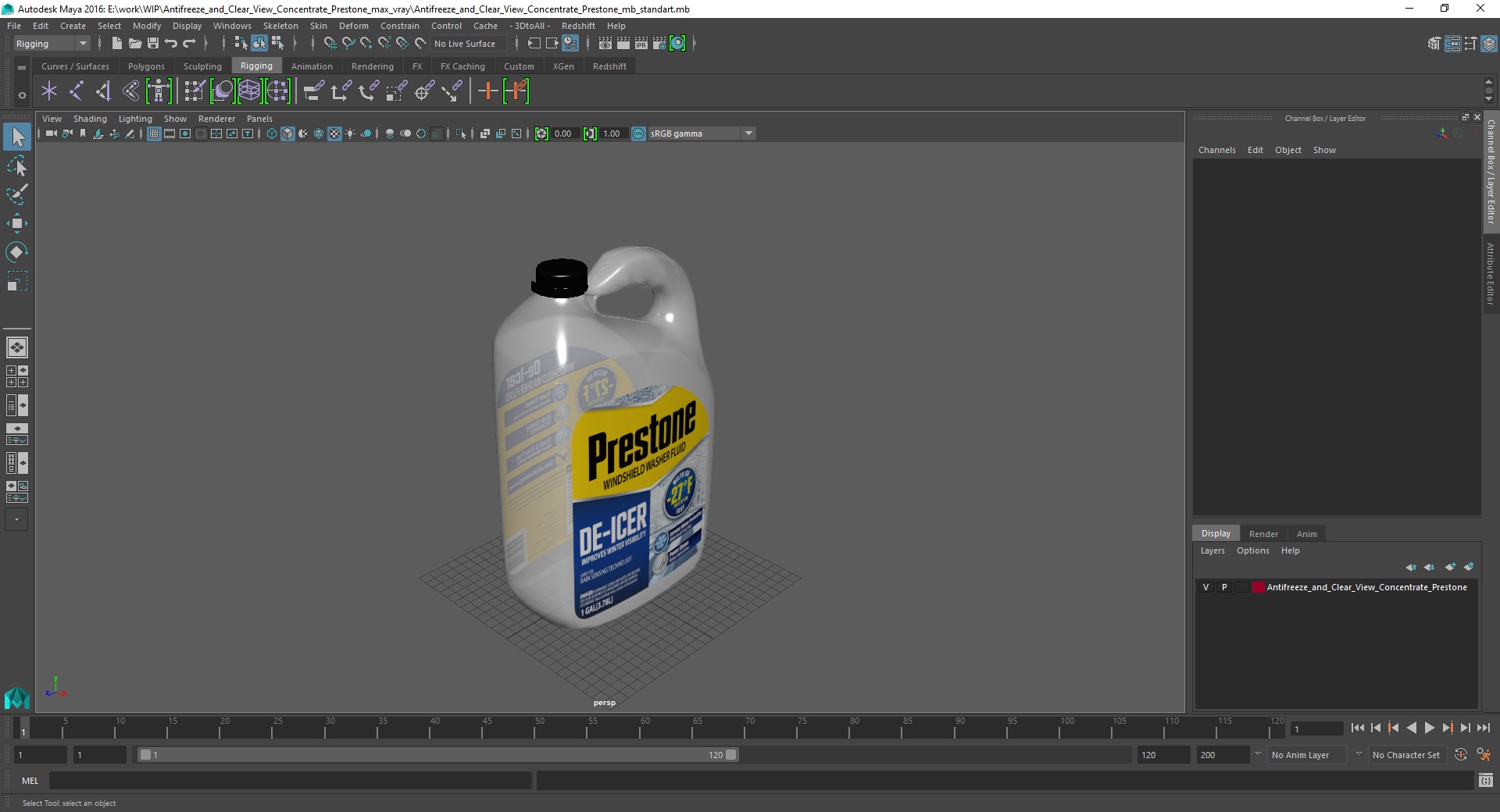Activate the Scale tool in toolbox
Viewport: 1500px width, 812px height.
click(x=16, y=281)
